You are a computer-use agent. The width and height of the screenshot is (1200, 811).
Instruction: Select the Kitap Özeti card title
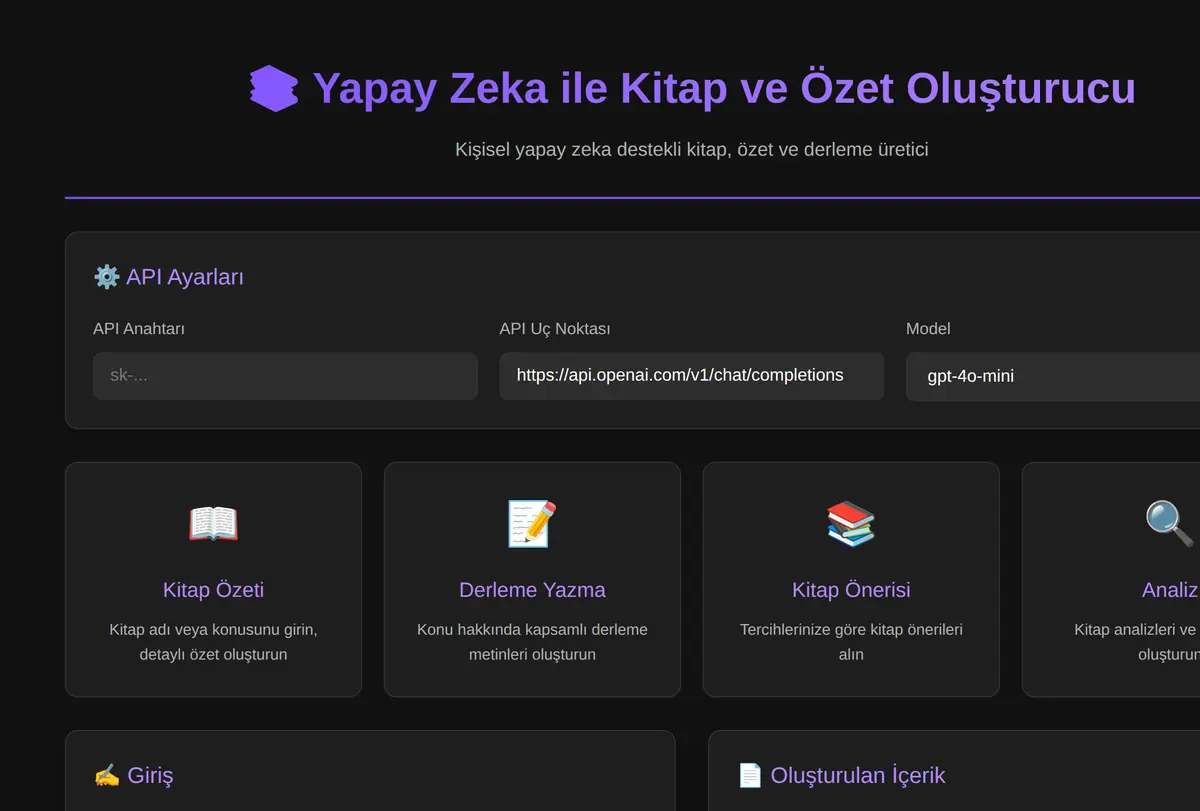point(213,590)
